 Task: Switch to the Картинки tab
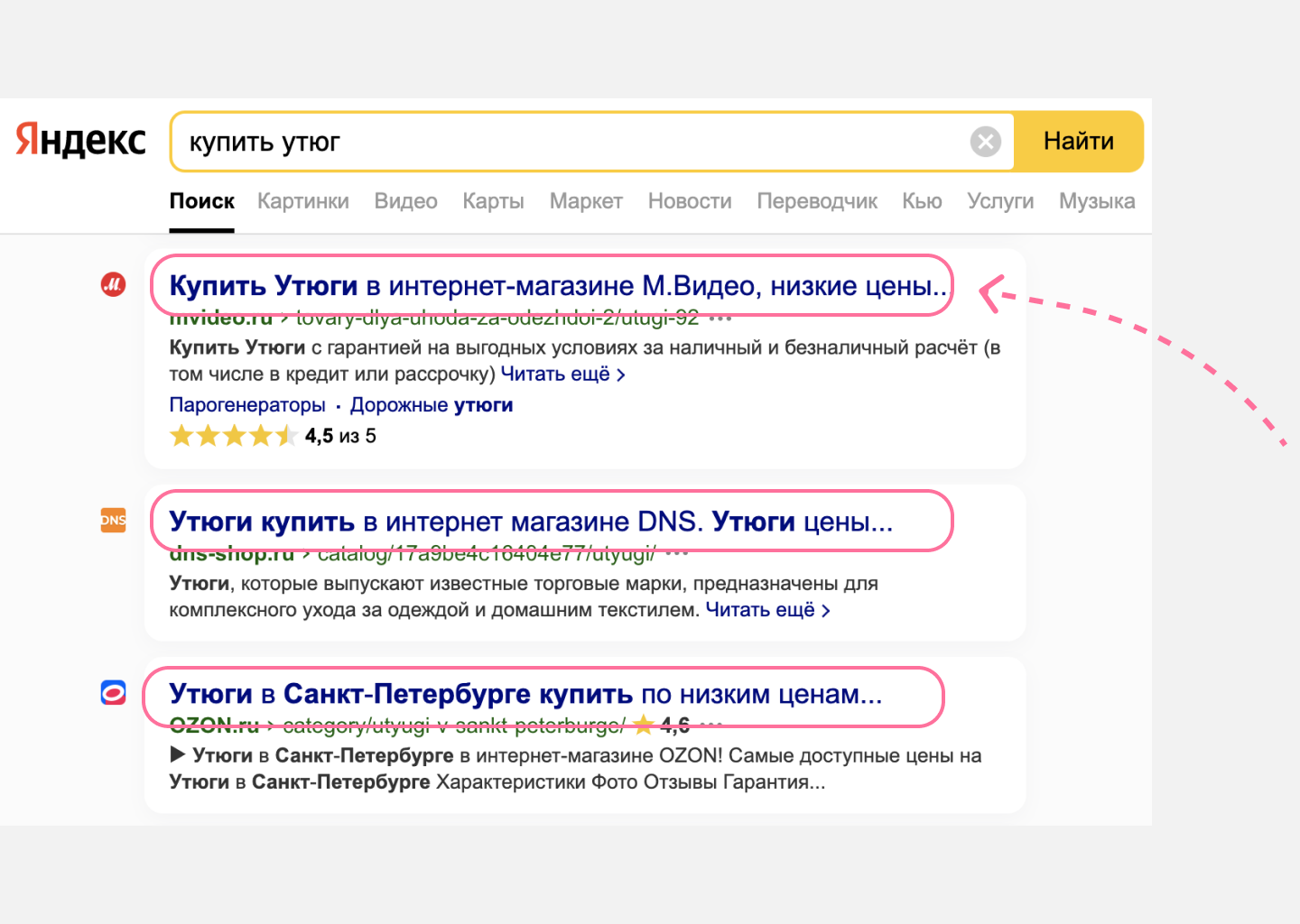click(x=303, y=201)
